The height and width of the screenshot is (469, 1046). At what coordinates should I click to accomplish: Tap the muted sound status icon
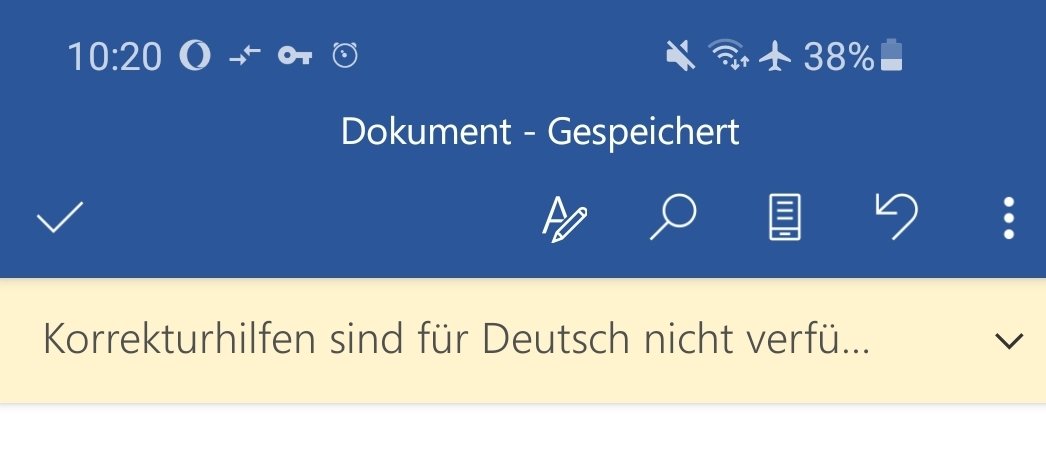click(x=680, y=55)
